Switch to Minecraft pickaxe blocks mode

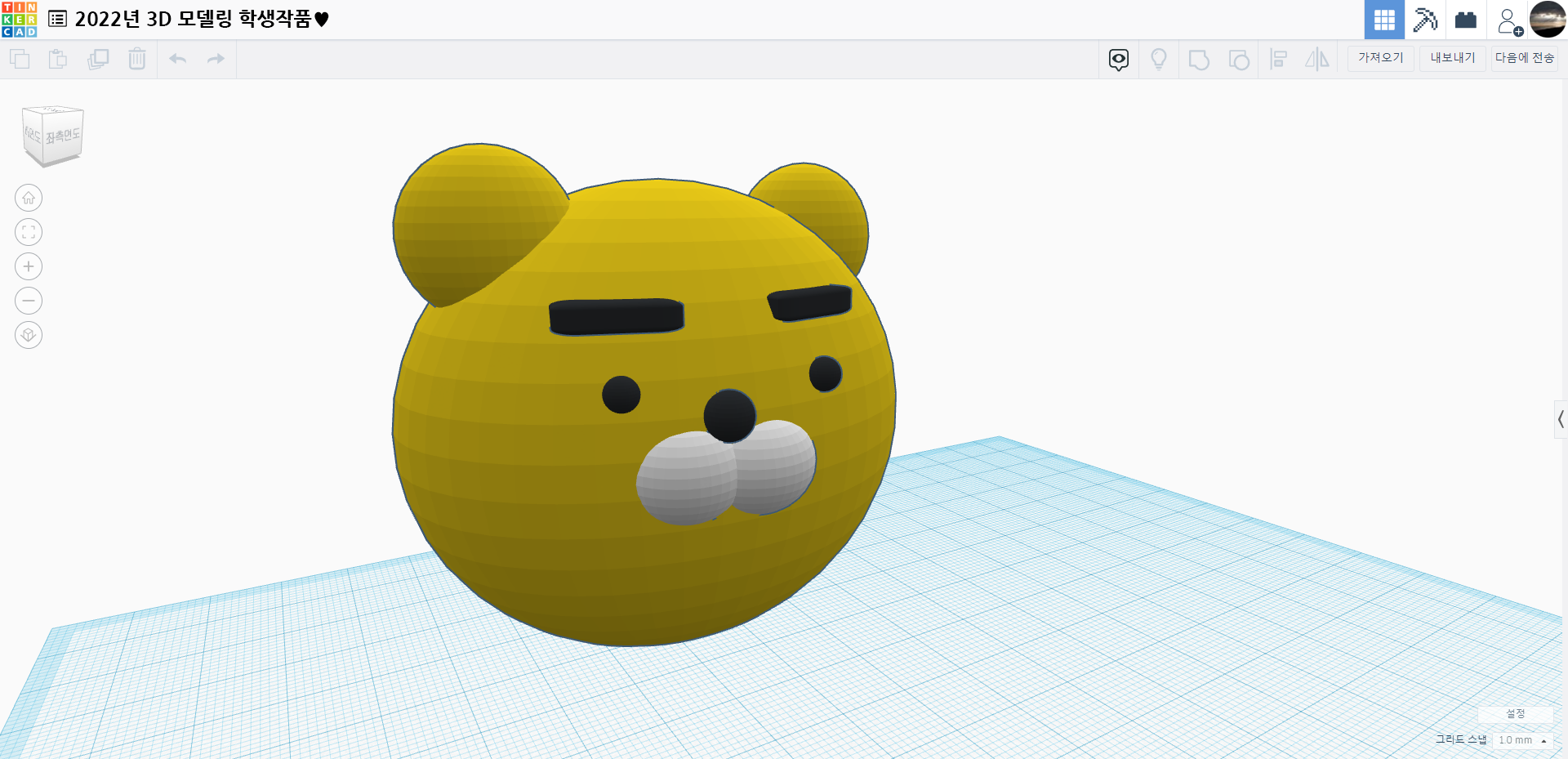1425,20
